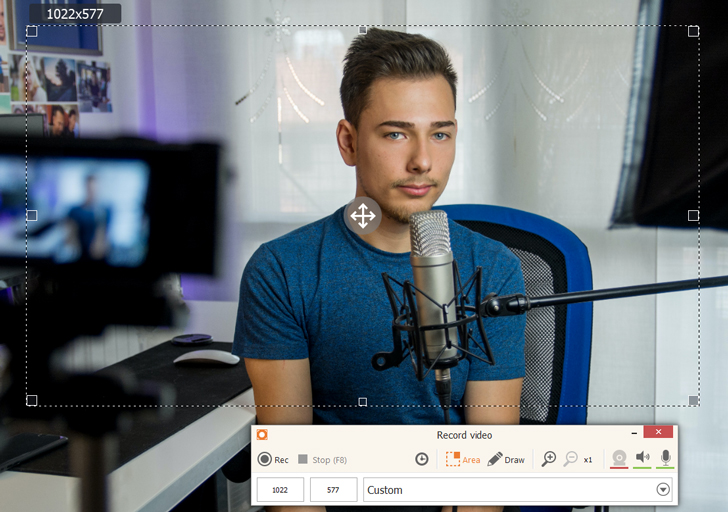
Task: Click the top-left selection resize handle
Action: (x=31, y=31)
